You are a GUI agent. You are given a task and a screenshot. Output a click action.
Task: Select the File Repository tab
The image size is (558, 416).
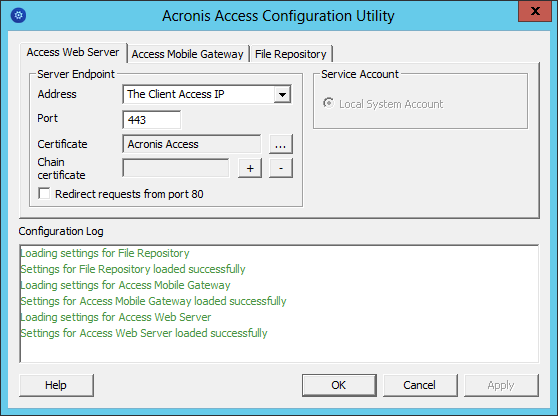coord(291,54)
